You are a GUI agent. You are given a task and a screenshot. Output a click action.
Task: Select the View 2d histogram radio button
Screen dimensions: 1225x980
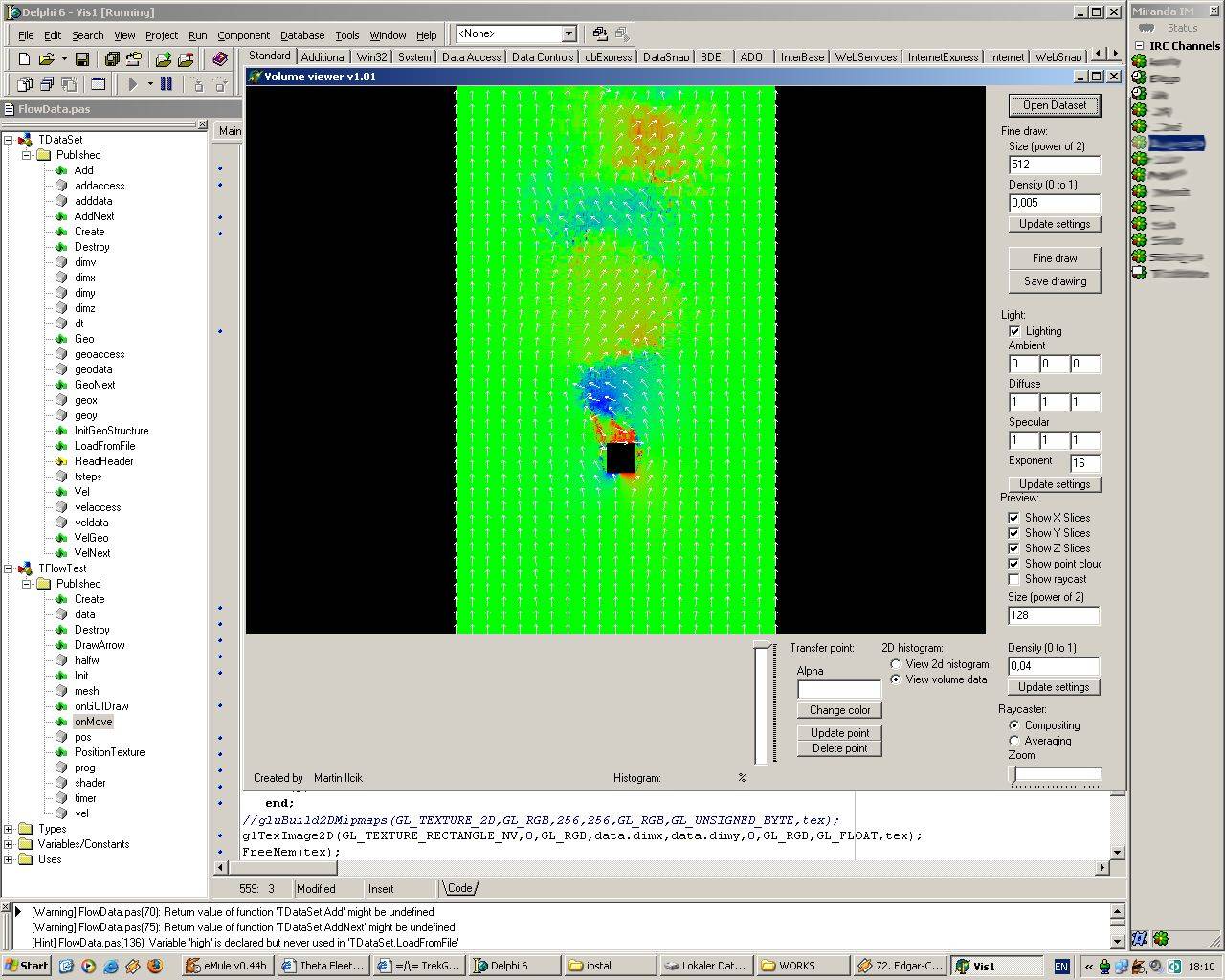tap(896, 664)
